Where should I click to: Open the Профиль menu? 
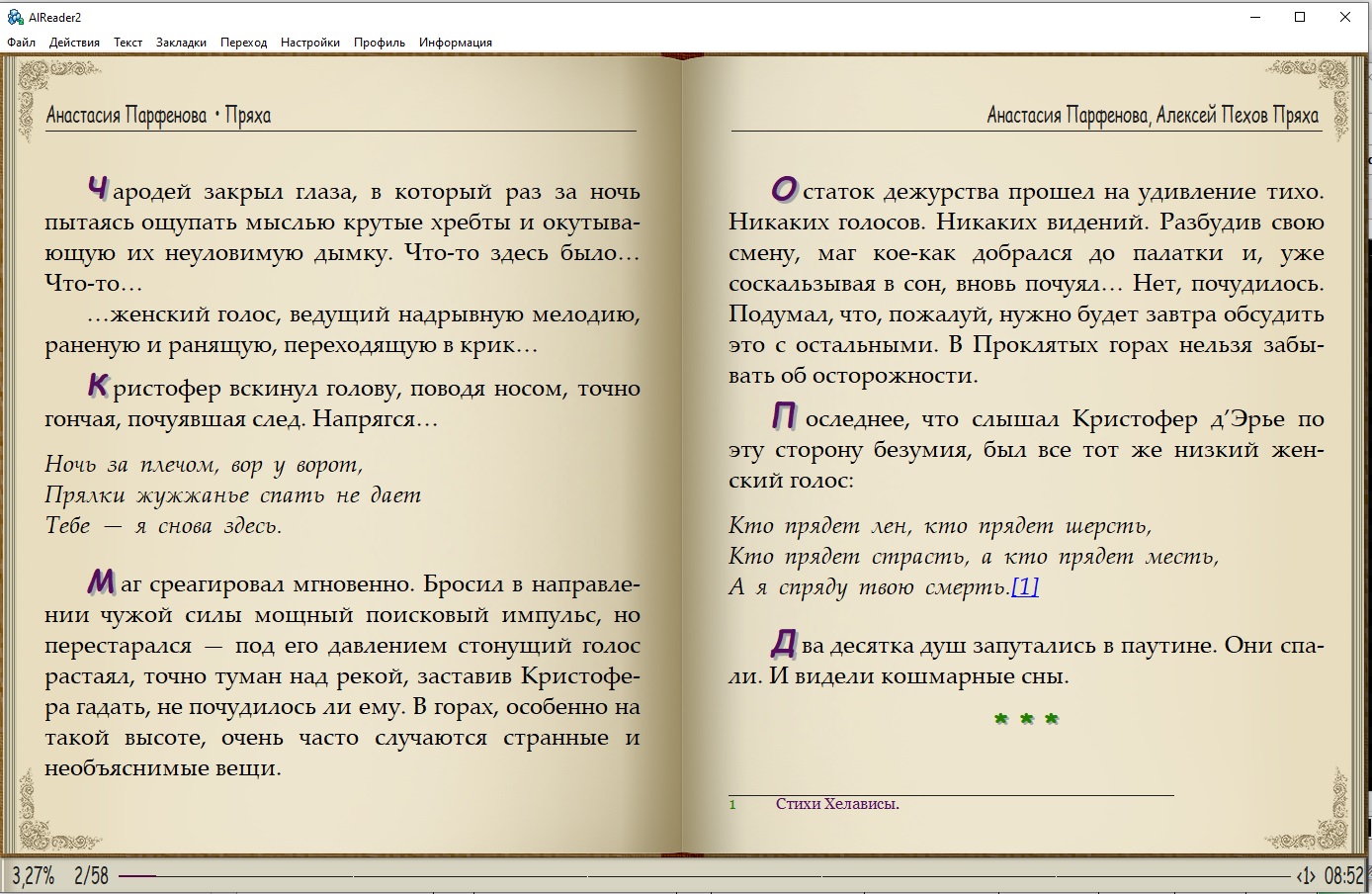tap(380, 43)
